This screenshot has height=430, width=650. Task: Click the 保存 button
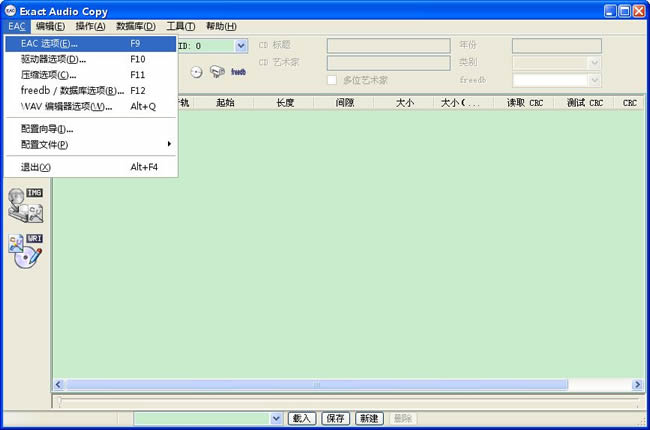336,418
